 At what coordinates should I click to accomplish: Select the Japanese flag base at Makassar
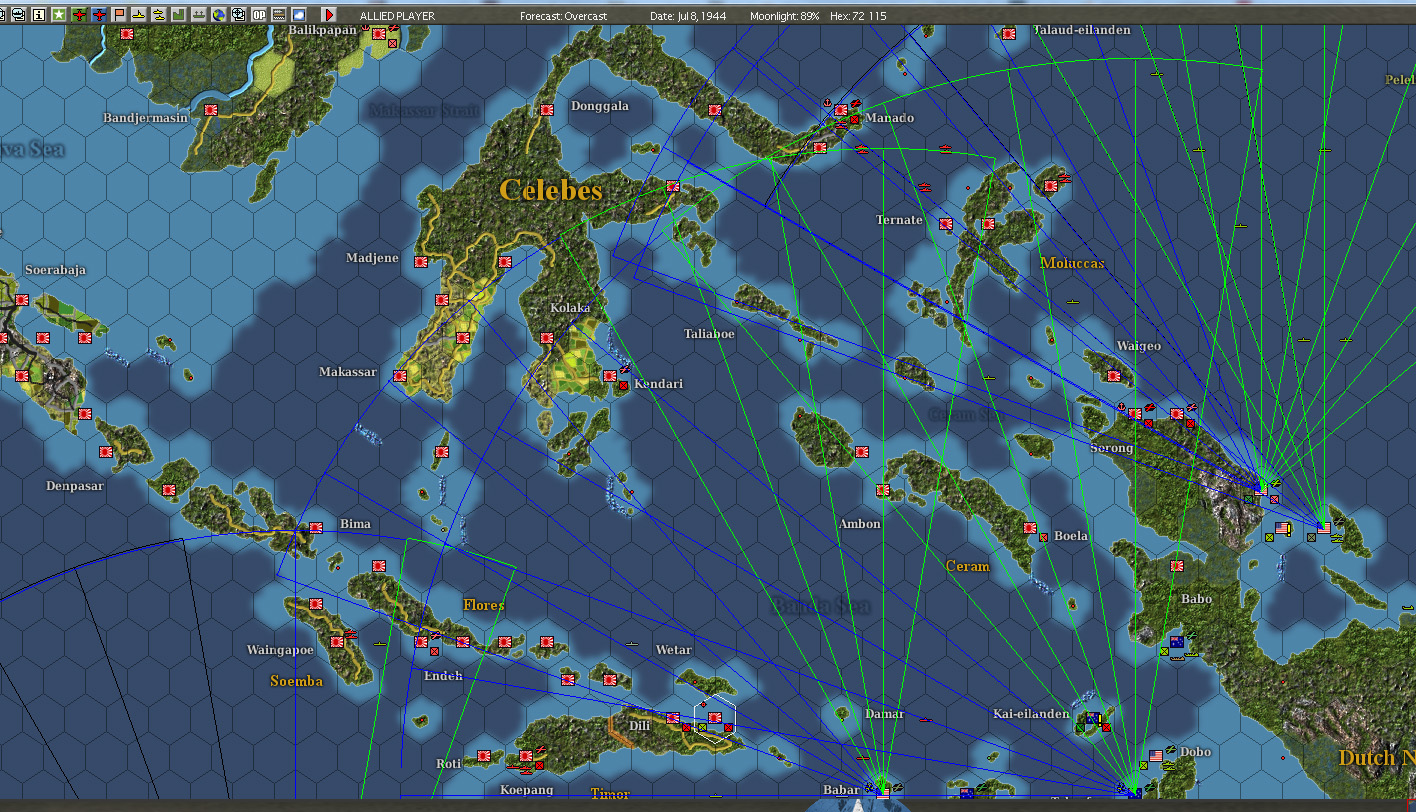pyautogui.click(x=400, y=376)
